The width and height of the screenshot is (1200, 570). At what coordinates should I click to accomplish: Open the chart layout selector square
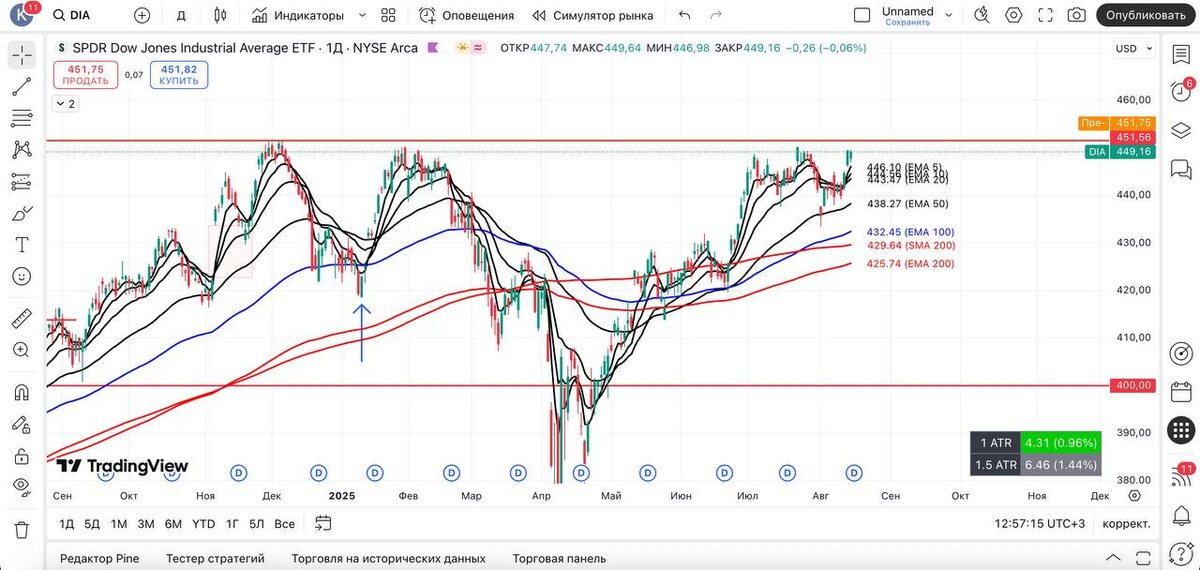click(x=862, y=15)
